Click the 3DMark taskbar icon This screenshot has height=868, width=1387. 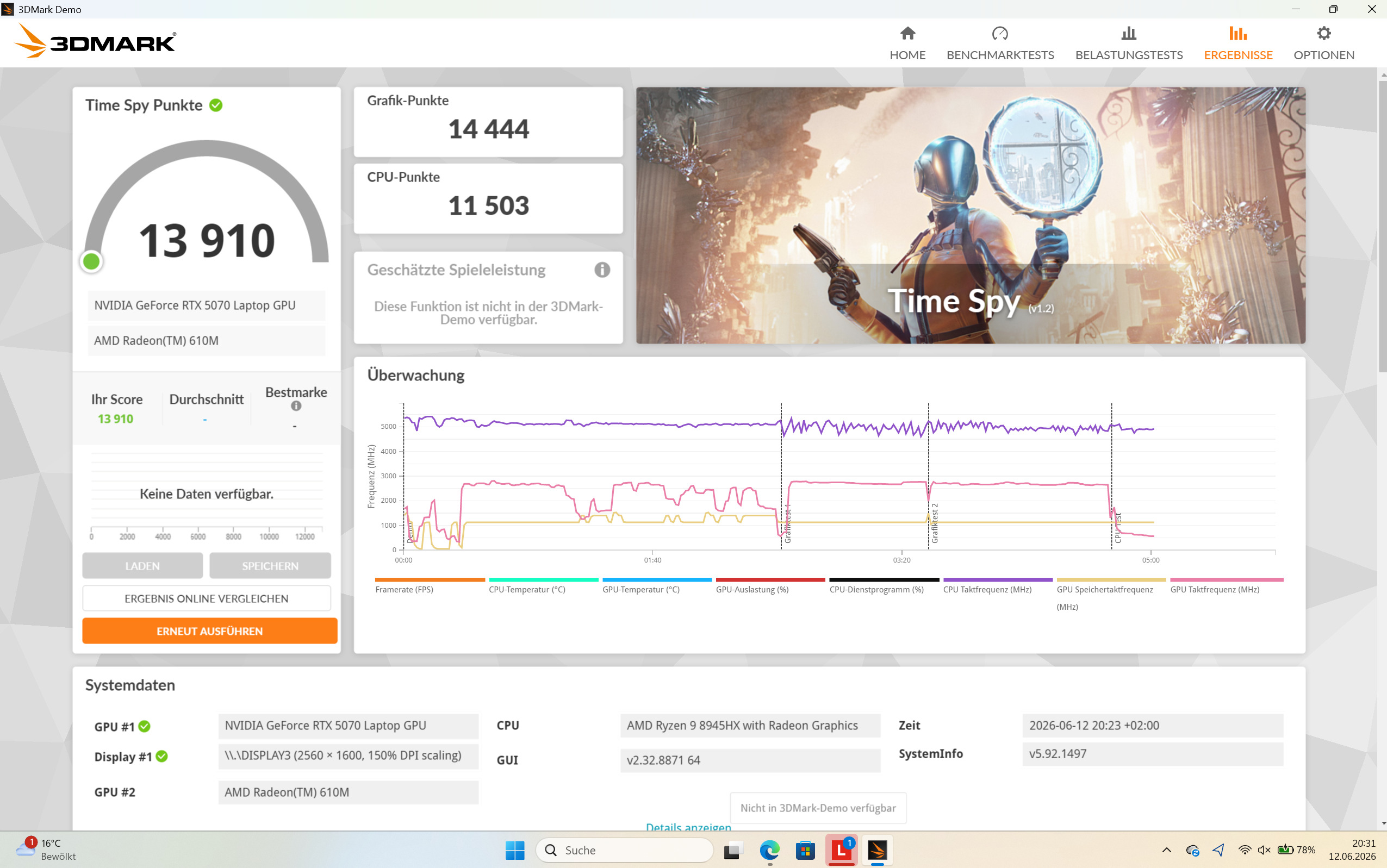click(876, 850)
